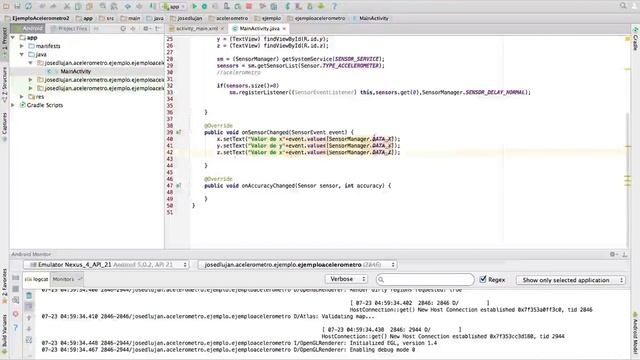
Task: Click the Replace toolbar icon
Action: tap(114, 6)
